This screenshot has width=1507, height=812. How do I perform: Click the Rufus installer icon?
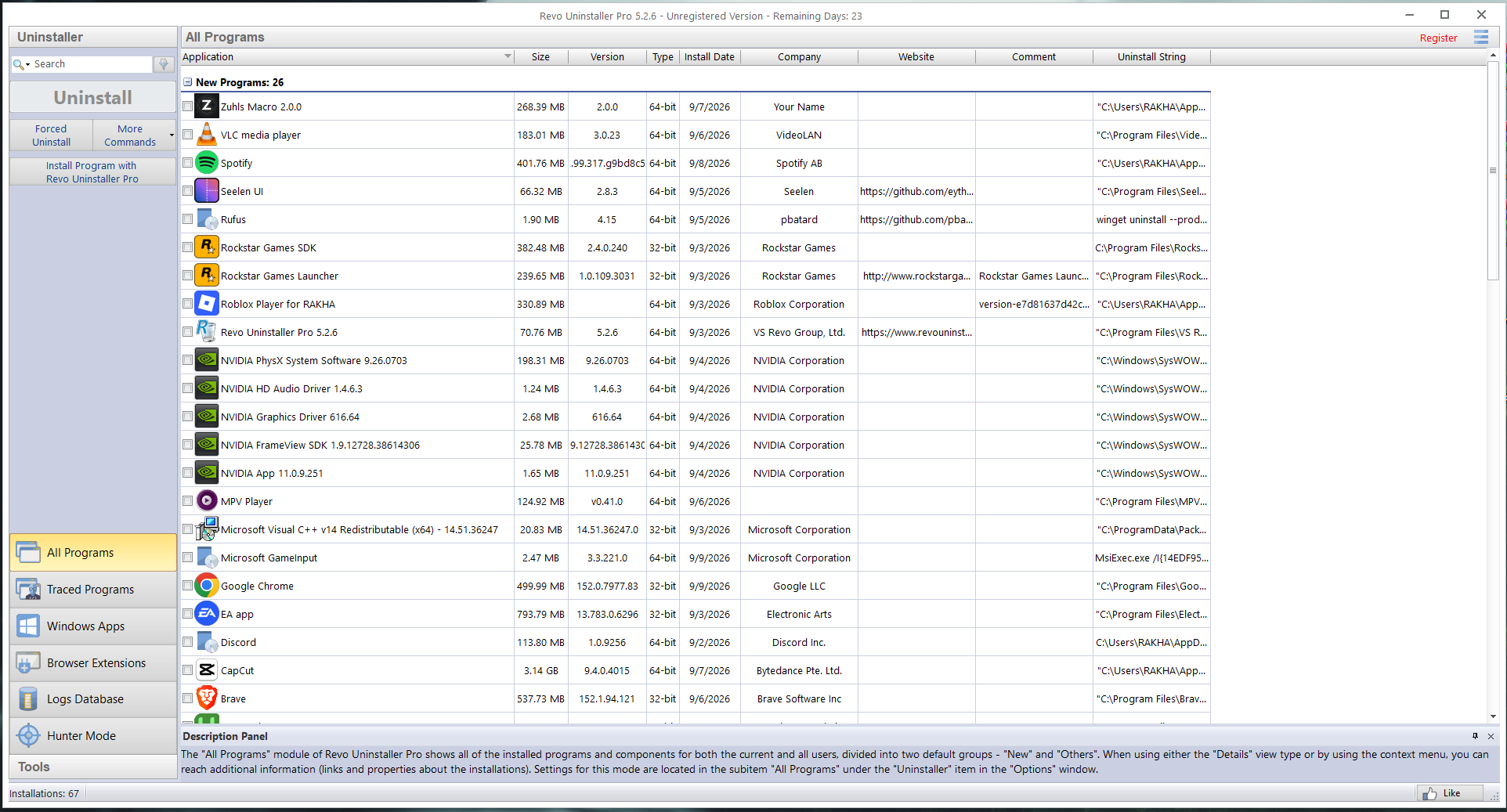tap(207, 219)
